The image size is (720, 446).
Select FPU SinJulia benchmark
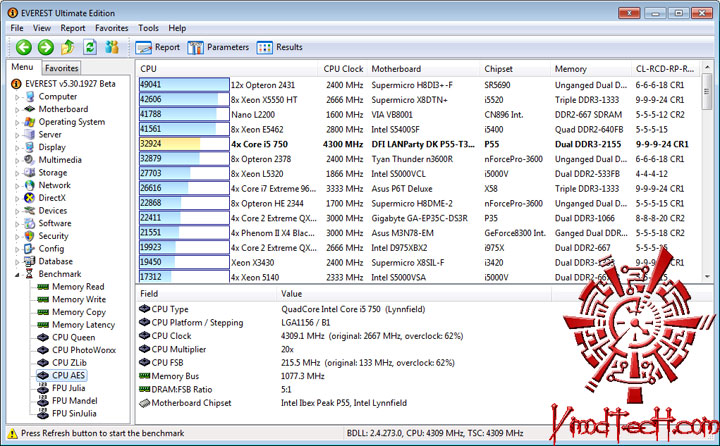tap(74, 413)
